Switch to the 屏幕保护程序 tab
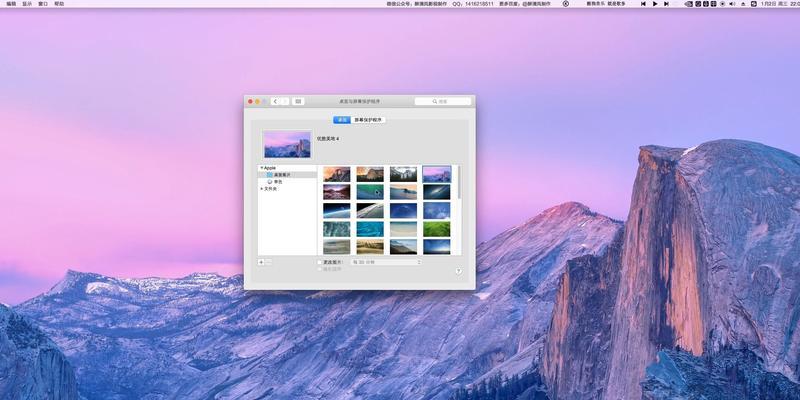 [368, 120]
